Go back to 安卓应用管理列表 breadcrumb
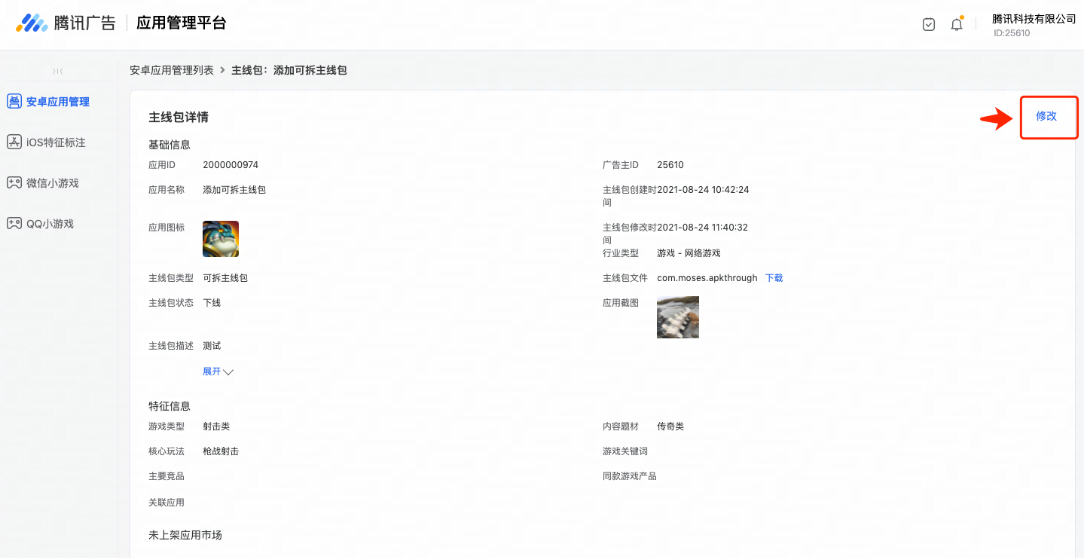 (x=171, y=70)
